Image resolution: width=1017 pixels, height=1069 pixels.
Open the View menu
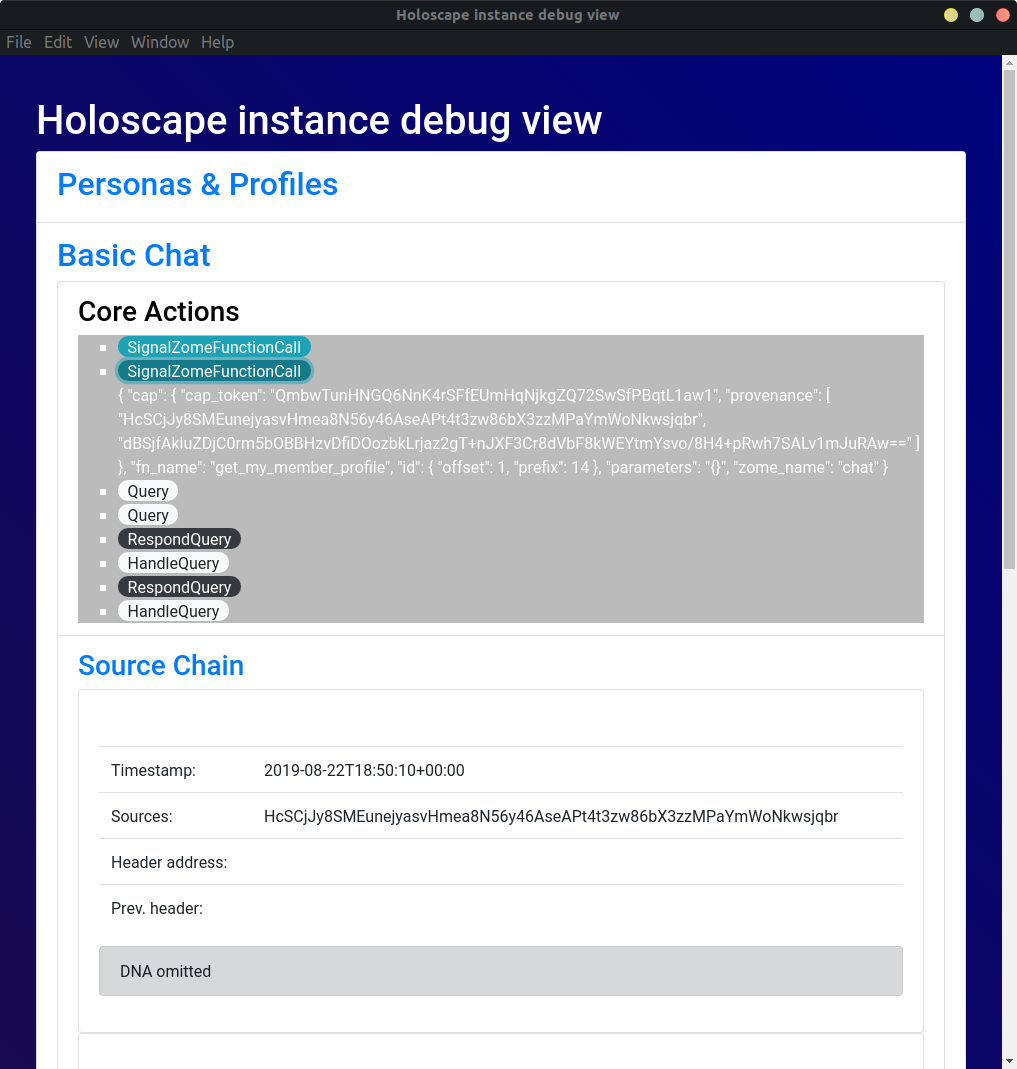click(102, 42)
